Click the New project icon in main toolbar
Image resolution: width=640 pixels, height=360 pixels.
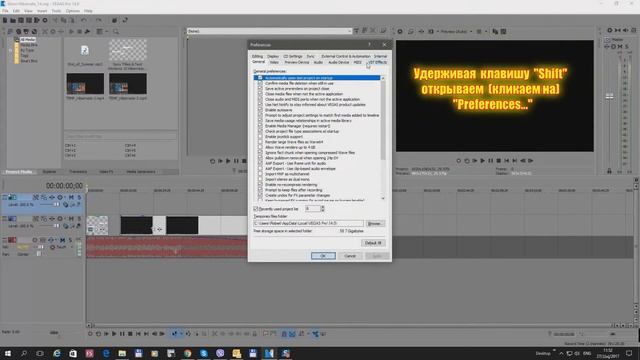[x=5, y=20]
